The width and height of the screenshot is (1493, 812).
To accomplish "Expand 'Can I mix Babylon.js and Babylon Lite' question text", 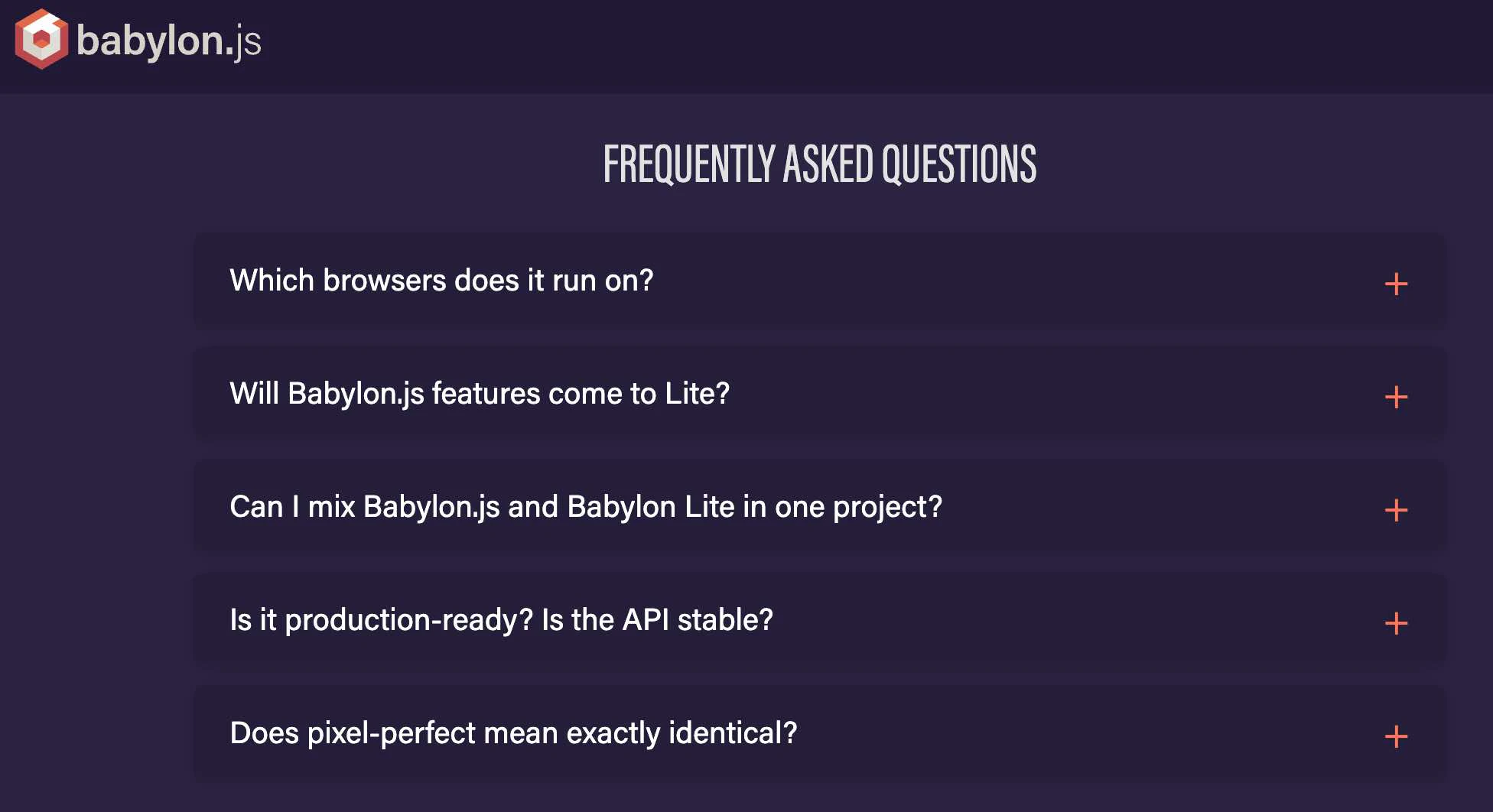I will [586, 507].
